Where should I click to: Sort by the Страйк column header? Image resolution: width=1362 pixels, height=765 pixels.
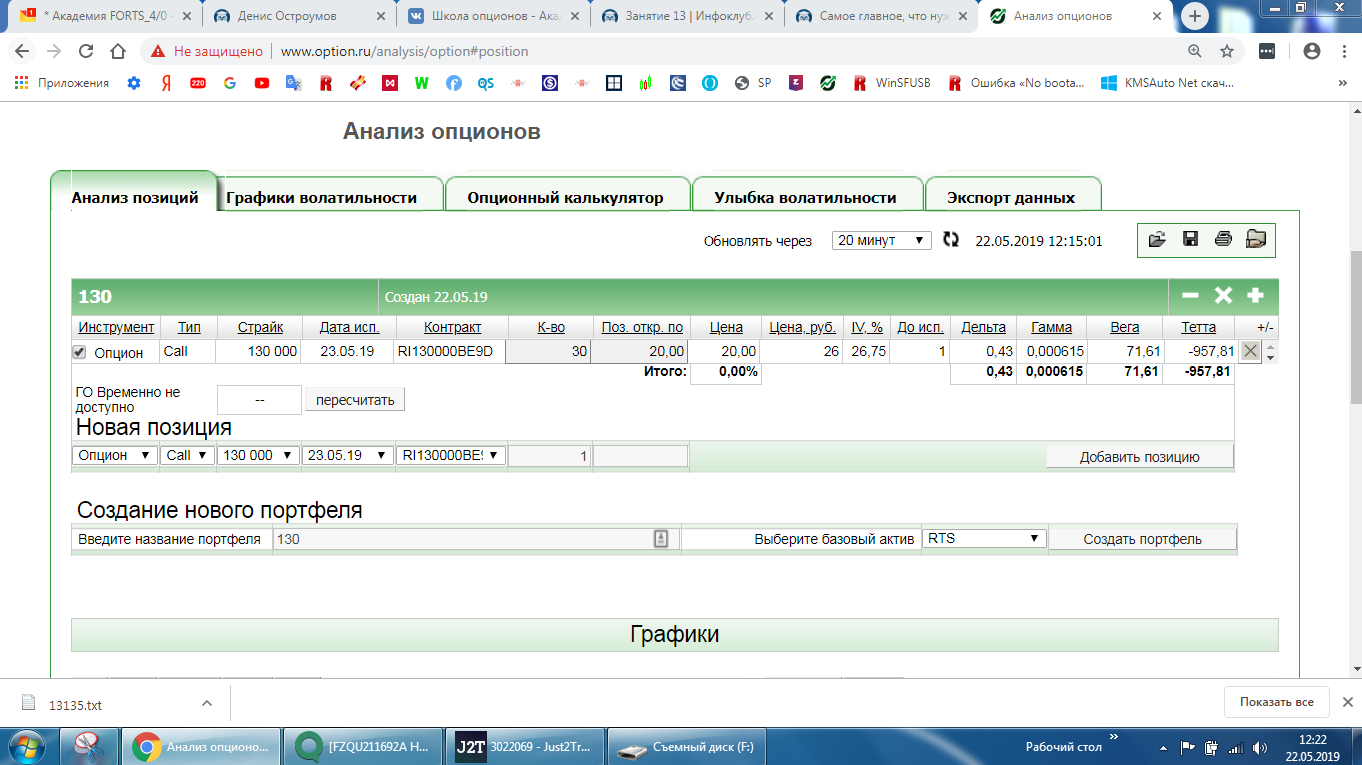(260, 327)
